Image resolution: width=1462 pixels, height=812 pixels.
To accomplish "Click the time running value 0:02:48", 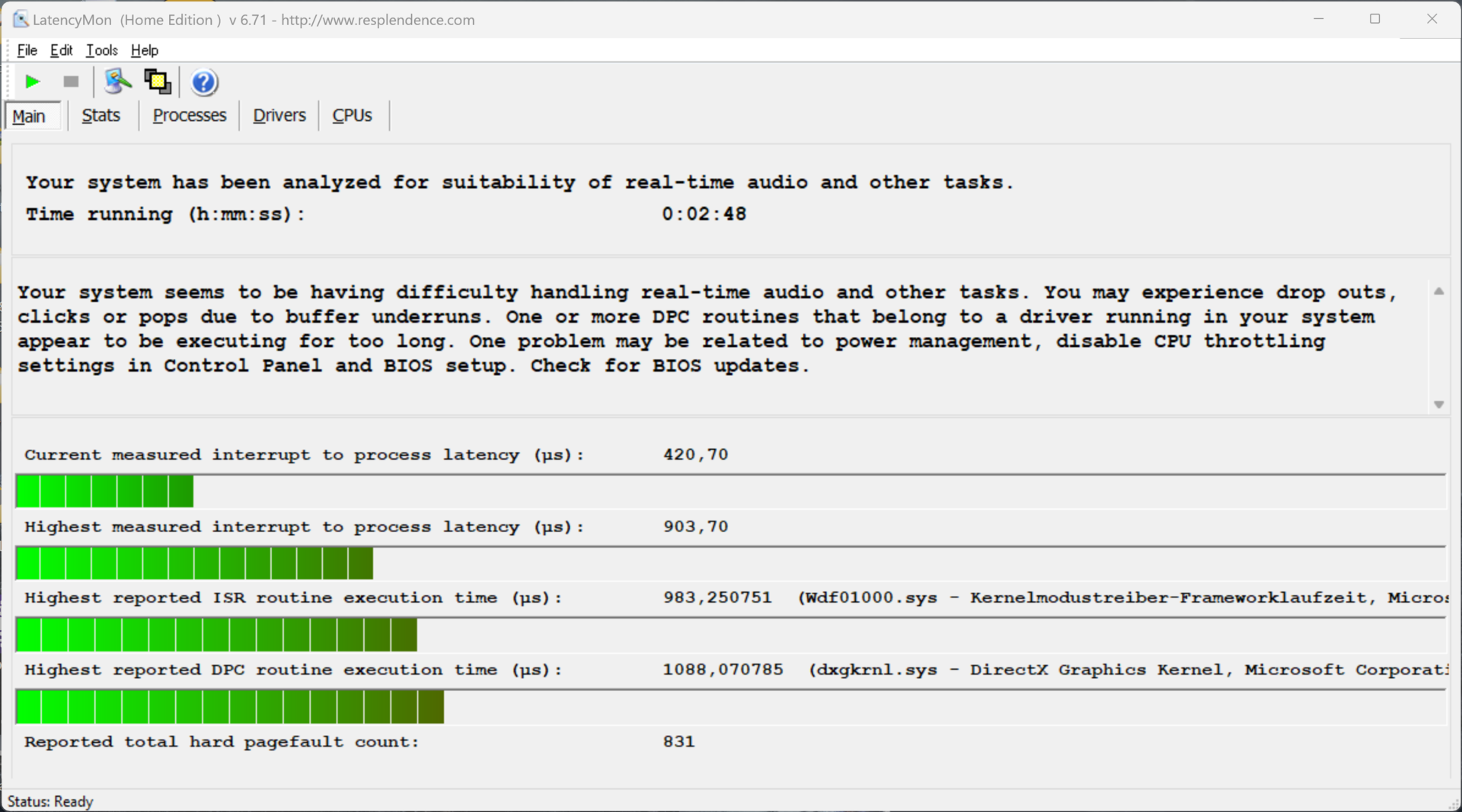I will click(x=704, y=214).
